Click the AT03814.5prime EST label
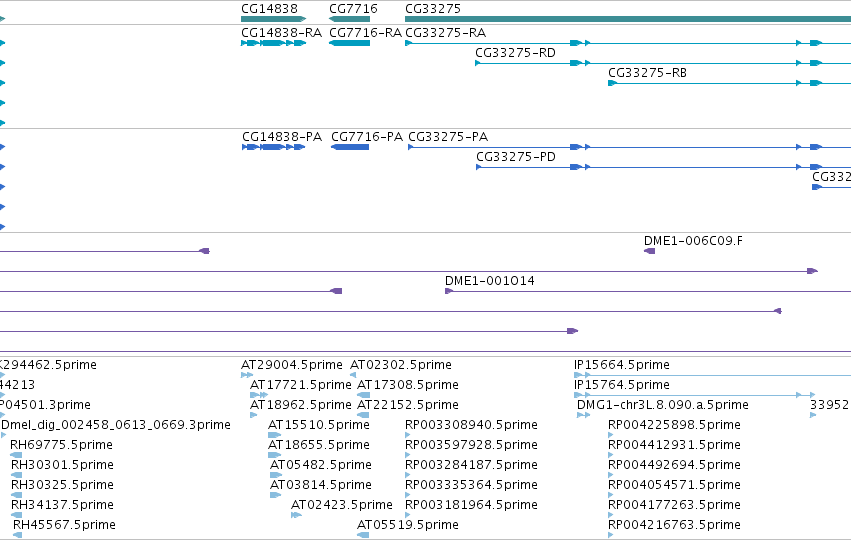Screen dimensions: 851x540 [321, 485]
